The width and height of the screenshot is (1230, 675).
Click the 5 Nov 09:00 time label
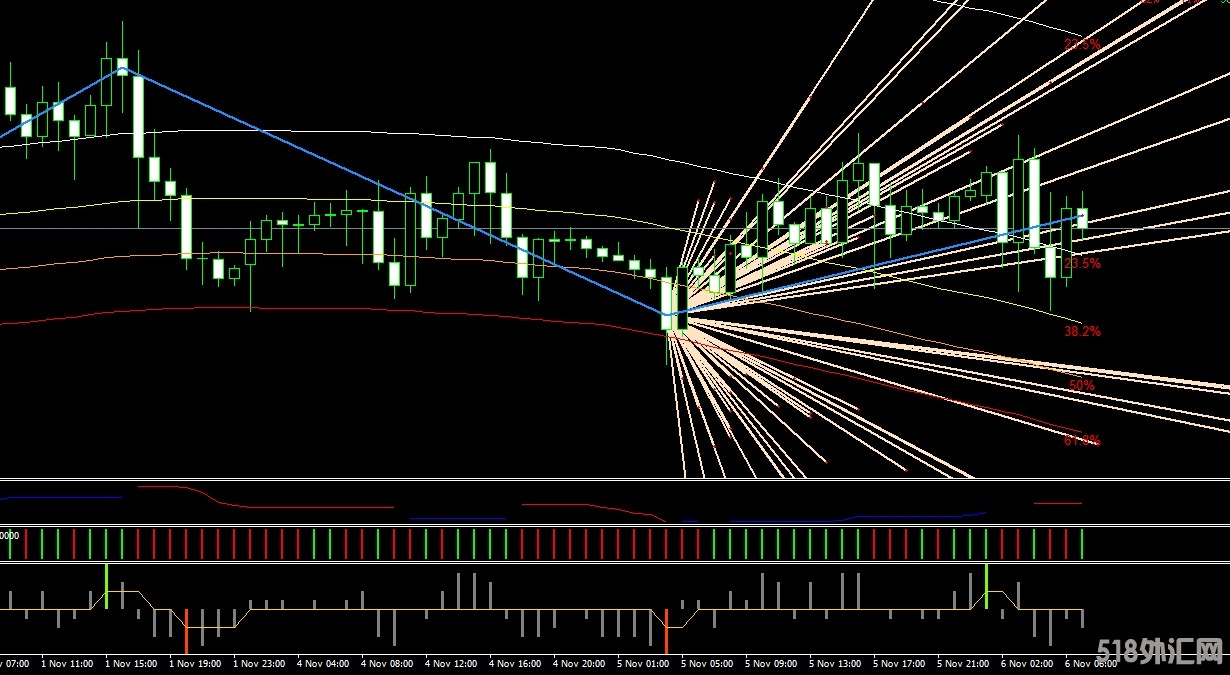[x=771, y=663]
